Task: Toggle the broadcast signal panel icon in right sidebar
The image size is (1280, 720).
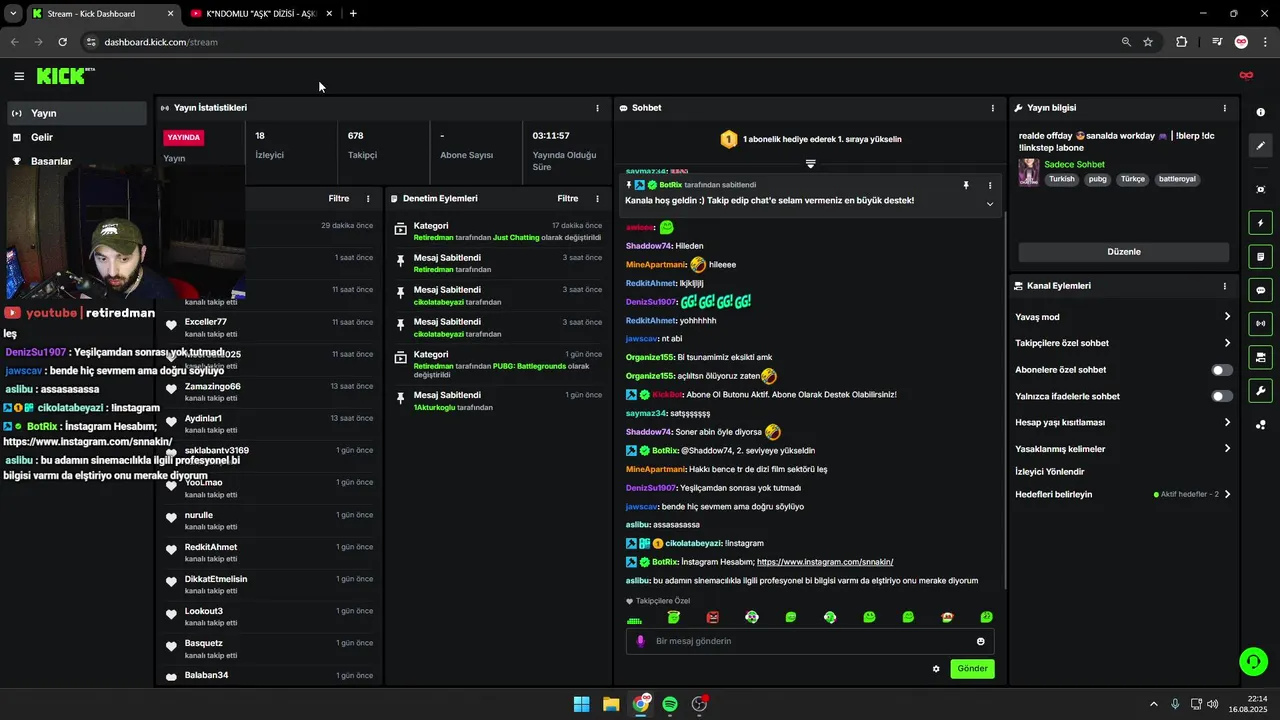Action: click(x=1260, y=323)
